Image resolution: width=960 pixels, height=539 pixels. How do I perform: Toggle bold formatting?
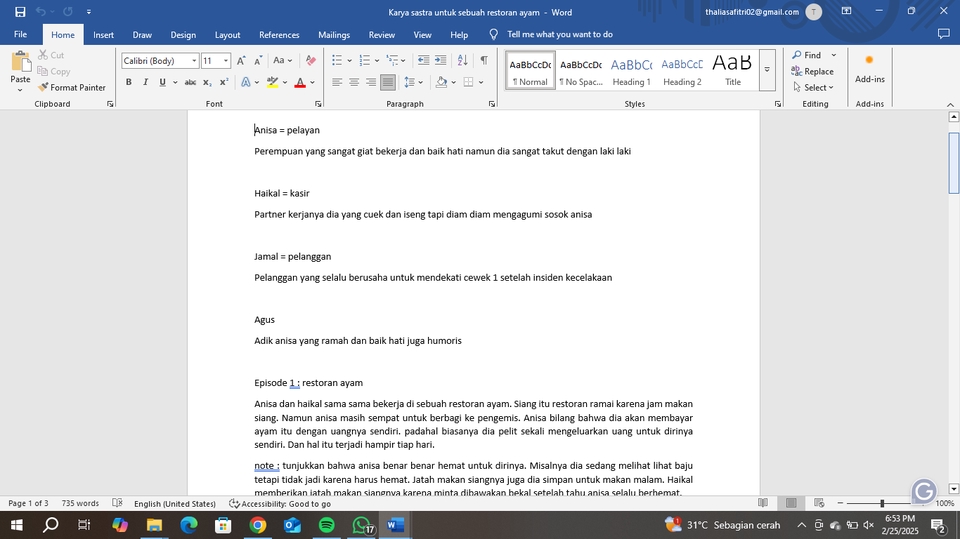click(129, 82)
